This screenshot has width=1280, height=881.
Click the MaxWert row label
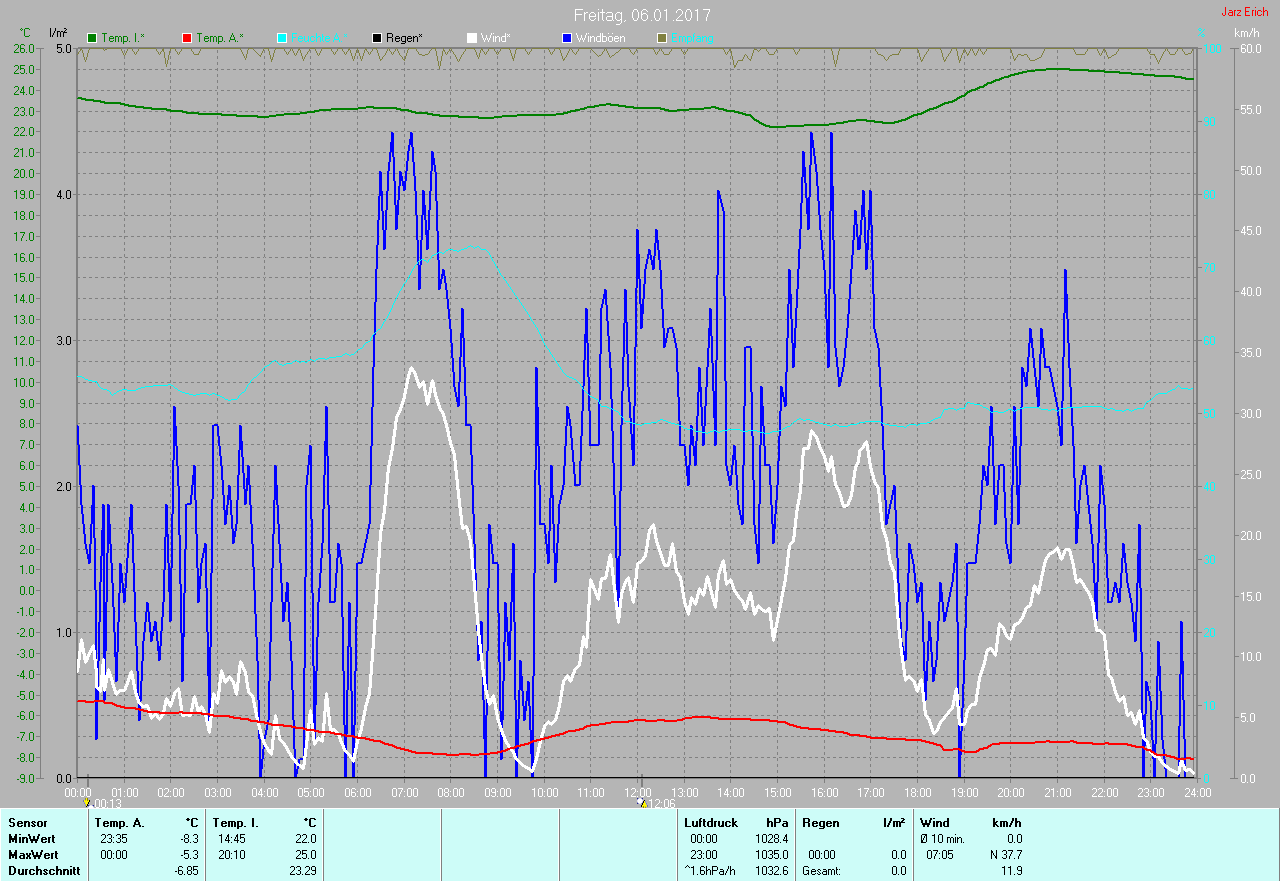(32, 855)
